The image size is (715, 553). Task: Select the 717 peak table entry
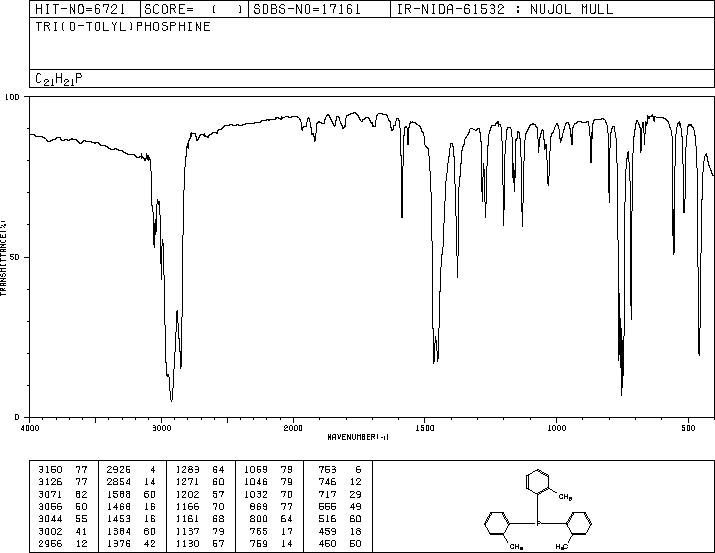pos(340,494)
